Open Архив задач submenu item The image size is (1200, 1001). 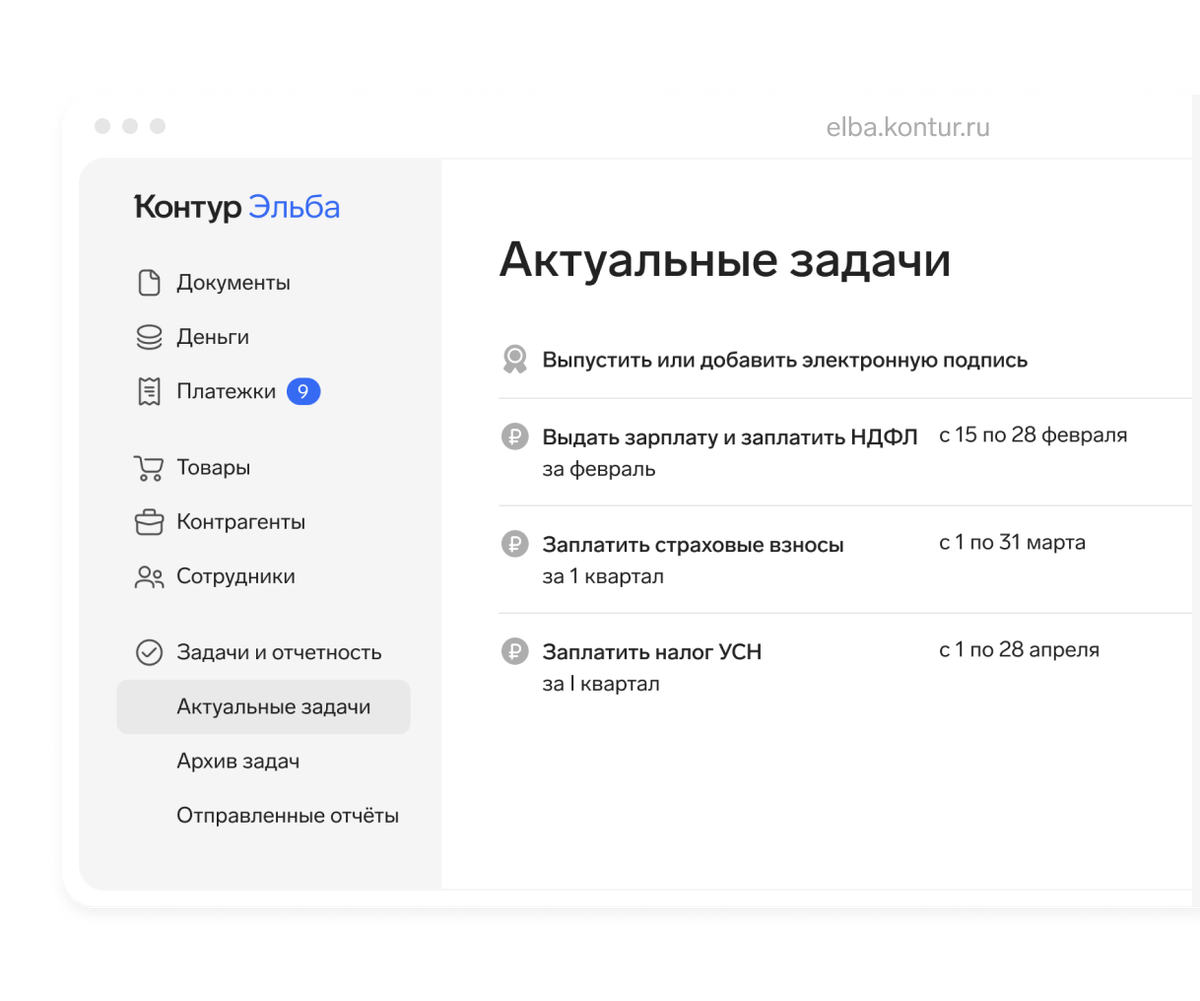coord(238,762)
